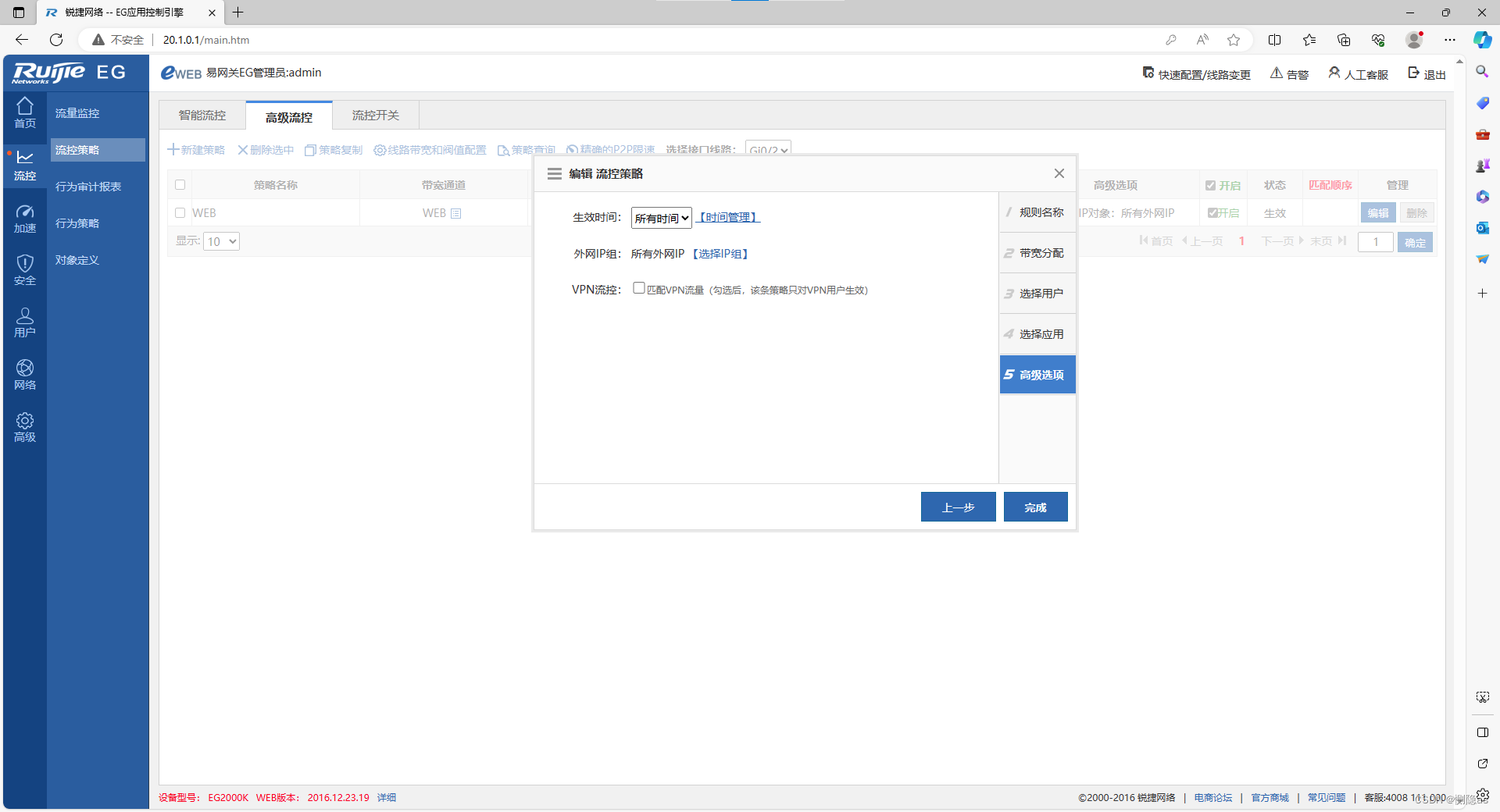Open the 时间管理 link
The width and height of the screenshot is (1500, 812).
728,218
